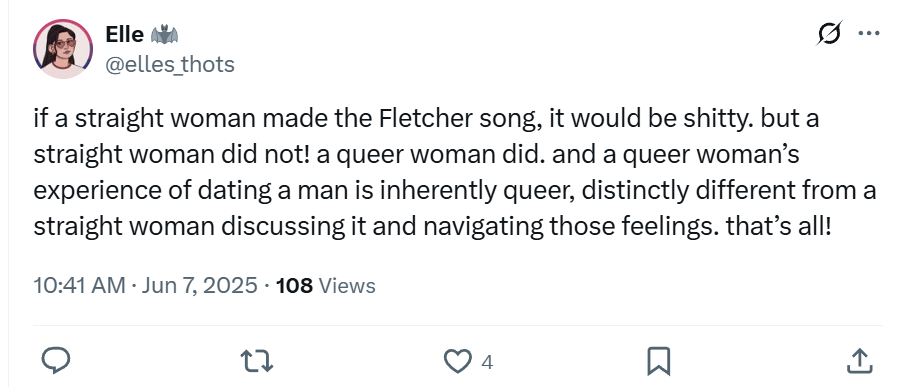The height and width of the screenshot is (387, 903).
Task: Click the tweet body text paragraph
Action: [454, 173]
